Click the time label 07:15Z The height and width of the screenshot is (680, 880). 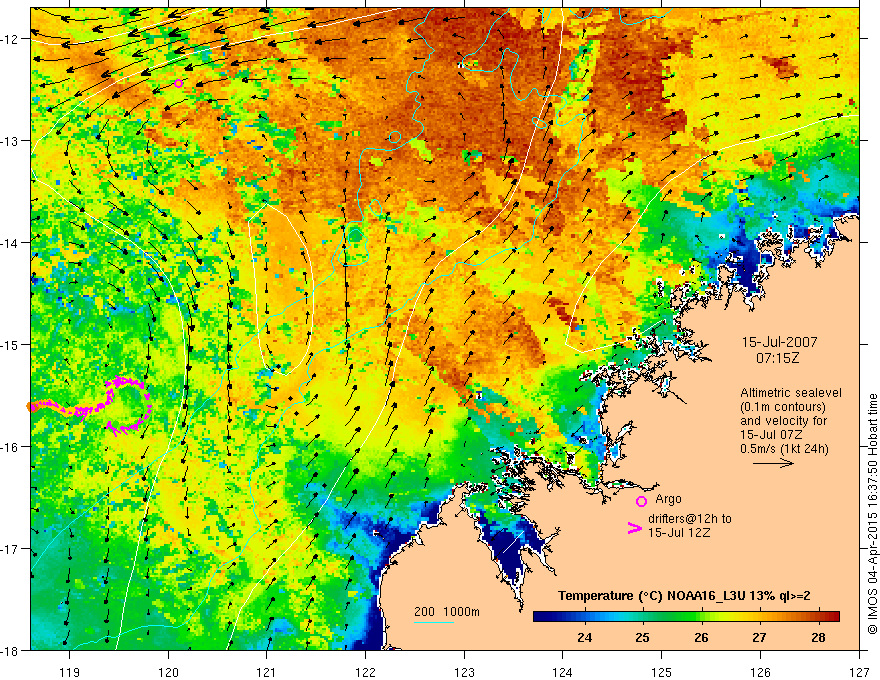tap(777, 357)
